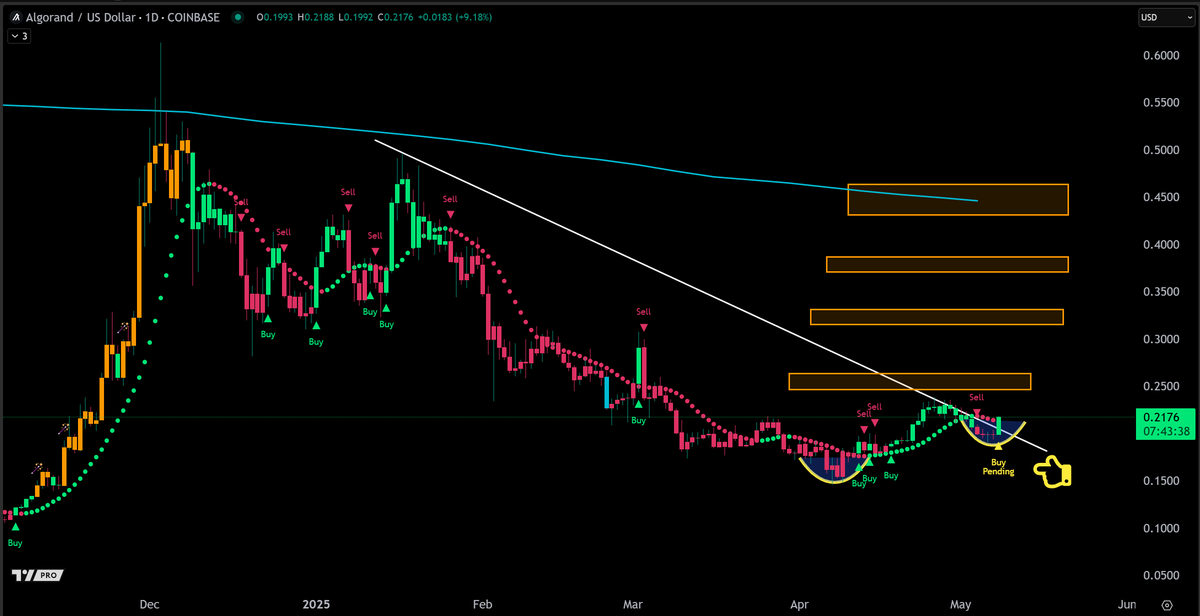1200x616 pixels.
Task: Select the Buy Pending signal marker
Action: [997, 466]
